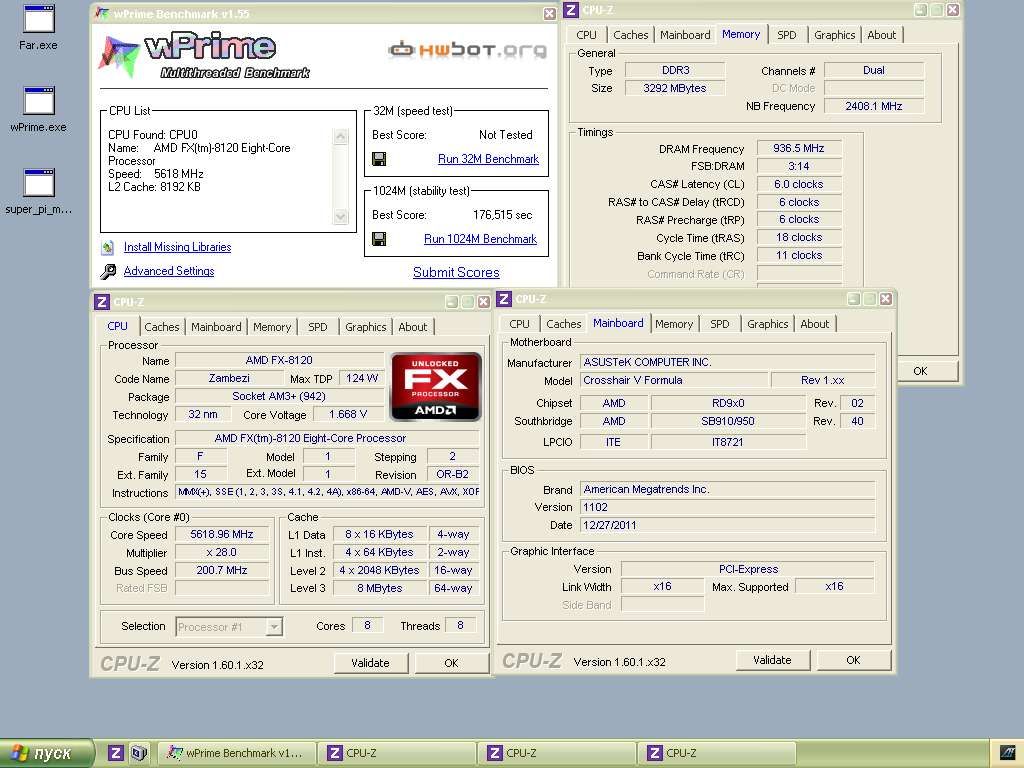Viewport: 1024px width, 768px height.
Task: Open the Start (пуск) menu
Action: [x=45, y=753]
